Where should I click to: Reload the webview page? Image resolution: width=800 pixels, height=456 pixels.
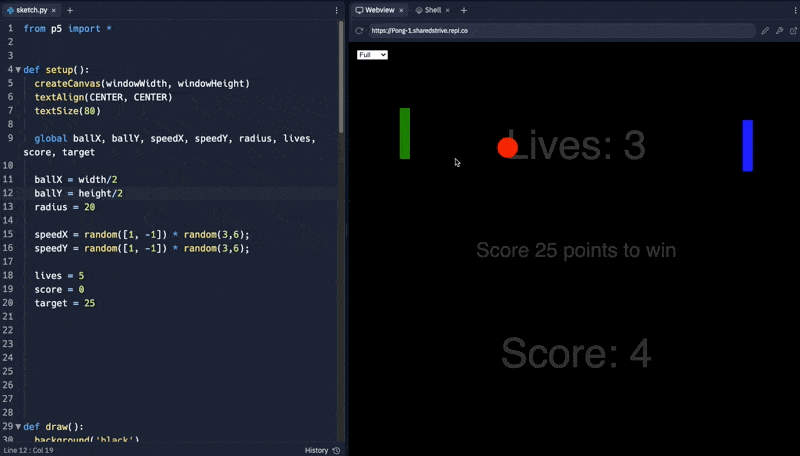(359, 31)
